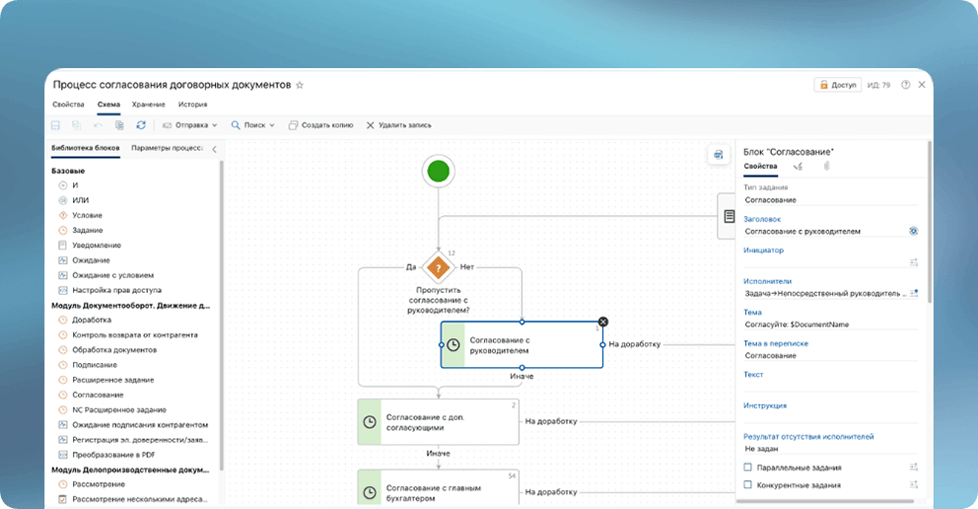Viewport: 978px width, 509px height.
Task: Open the paperclip tab in block panel
Action: (826, 166)
